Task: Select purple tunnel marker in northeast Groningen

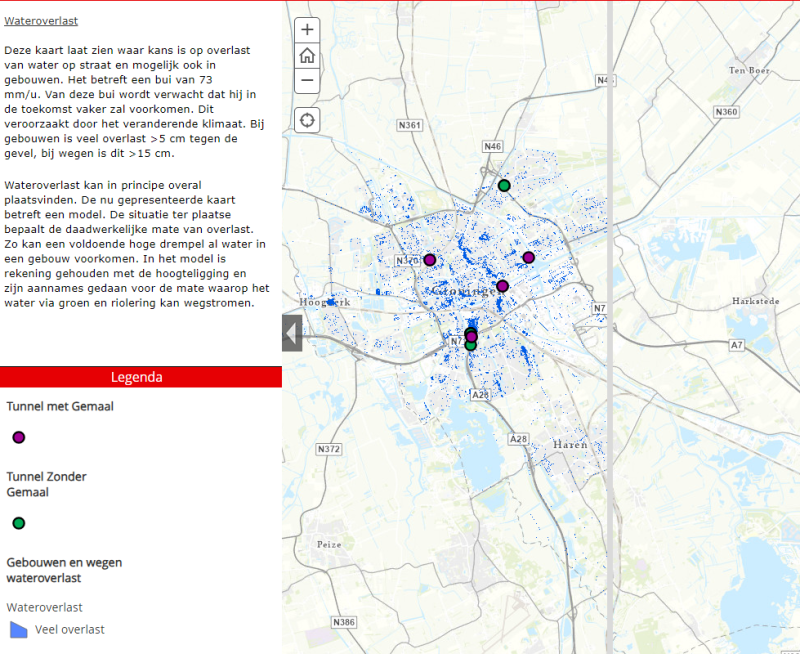Action: click(x=528, y=257)
